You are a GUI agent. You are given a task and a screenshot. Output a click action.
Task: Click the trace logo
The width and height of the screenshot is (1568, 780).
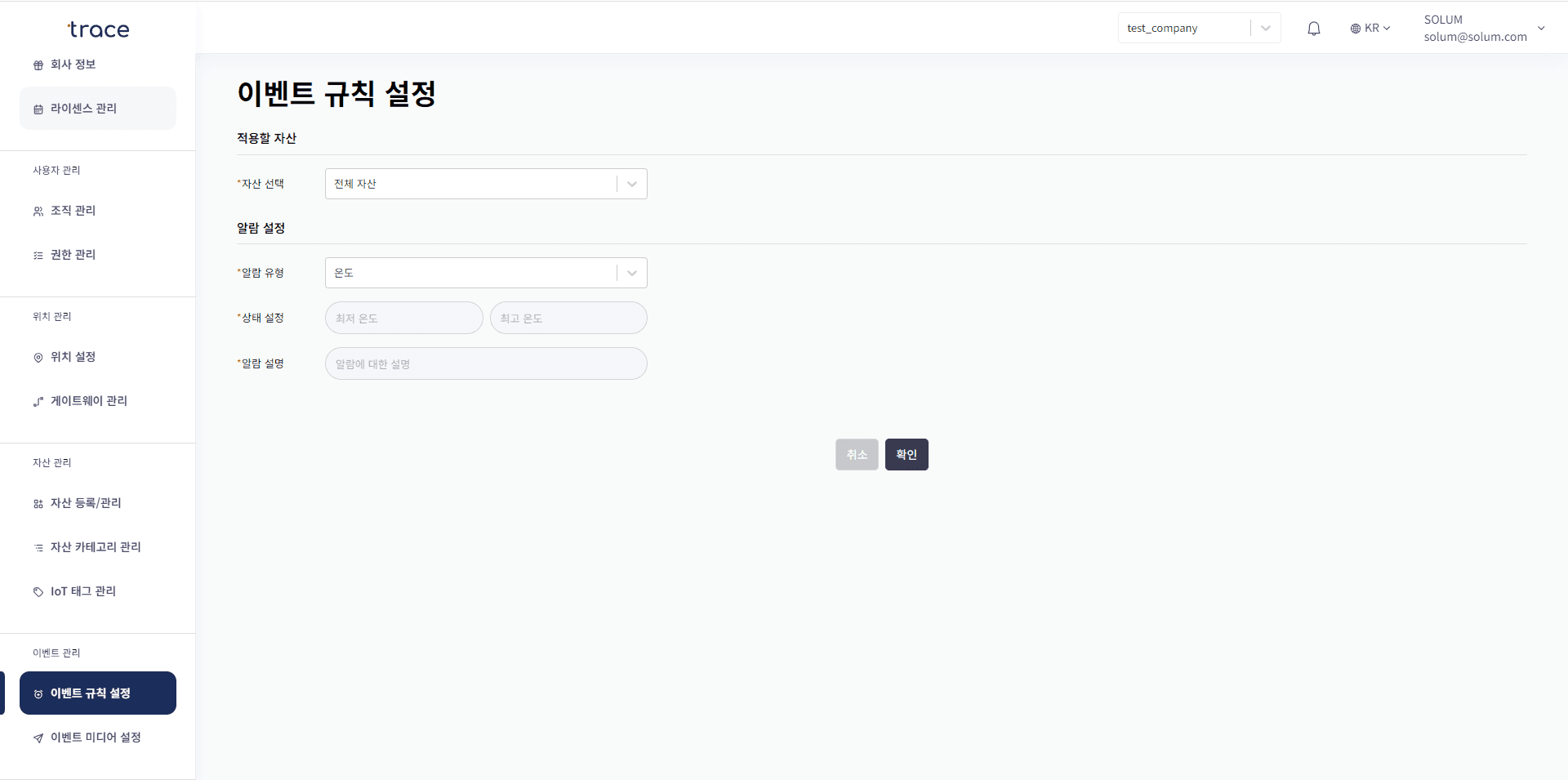coord(97,29)
